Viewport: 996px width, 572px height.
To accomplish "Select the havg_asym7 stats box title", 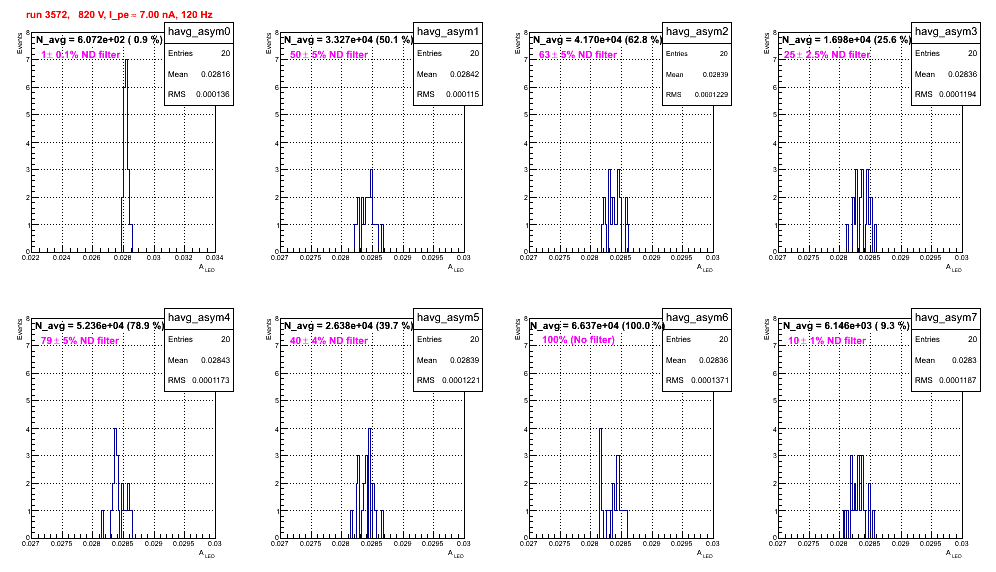I will coord(946,318).
